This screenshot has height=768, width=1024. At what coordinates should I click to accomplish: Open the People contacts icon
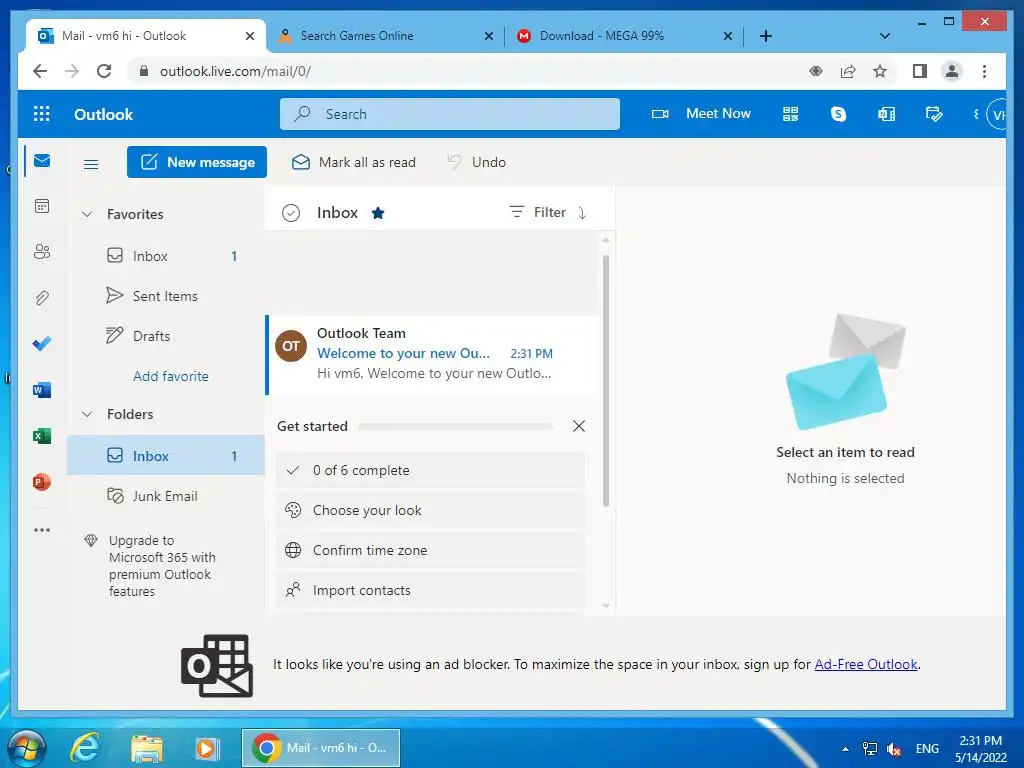(42, 252)
